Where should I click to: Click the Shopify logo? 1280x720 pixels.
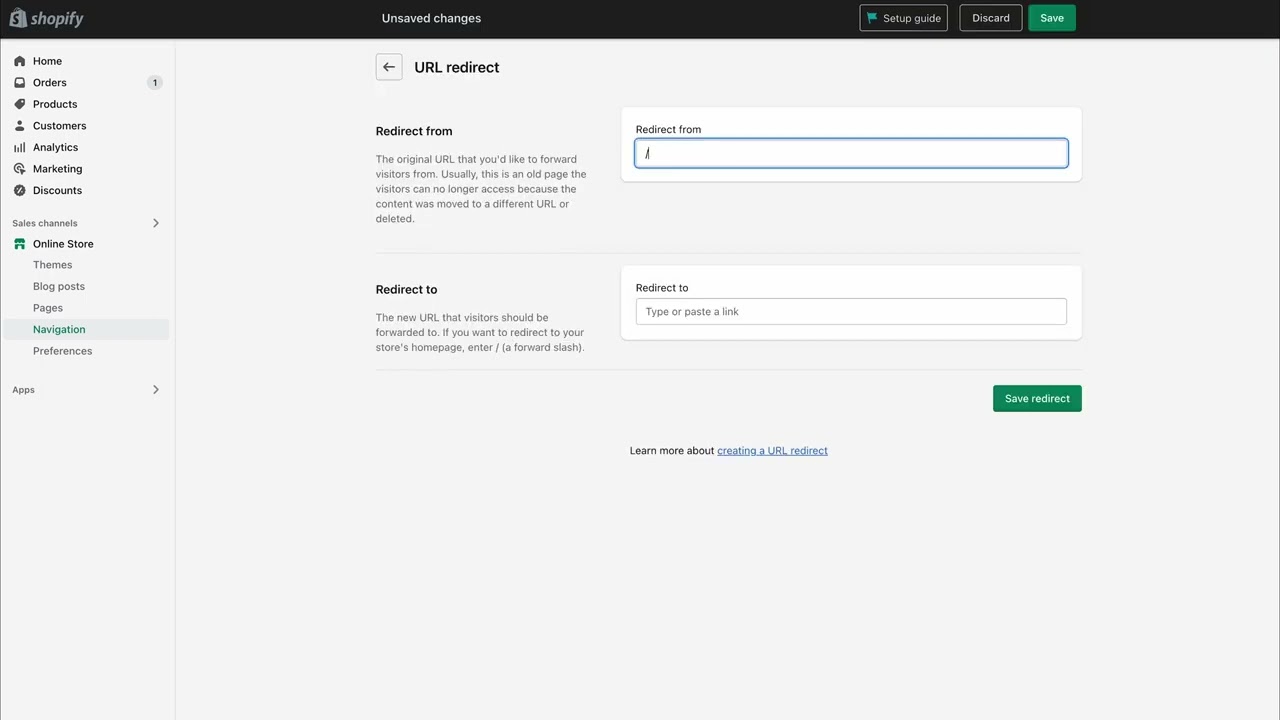46,18
